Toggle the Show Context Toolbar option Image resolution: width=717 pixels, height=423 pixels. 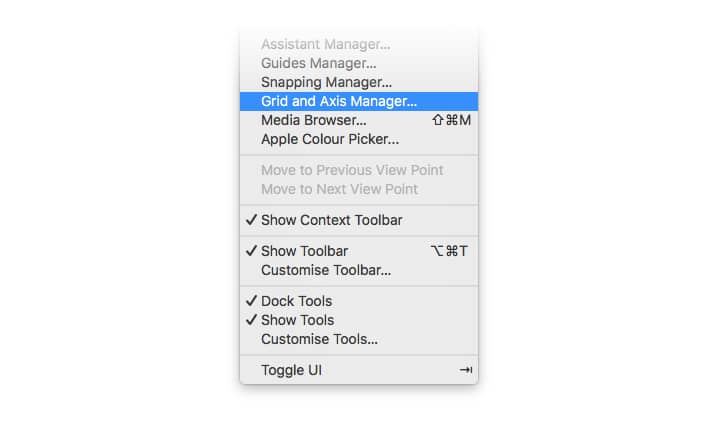click(x=359, y=220)
